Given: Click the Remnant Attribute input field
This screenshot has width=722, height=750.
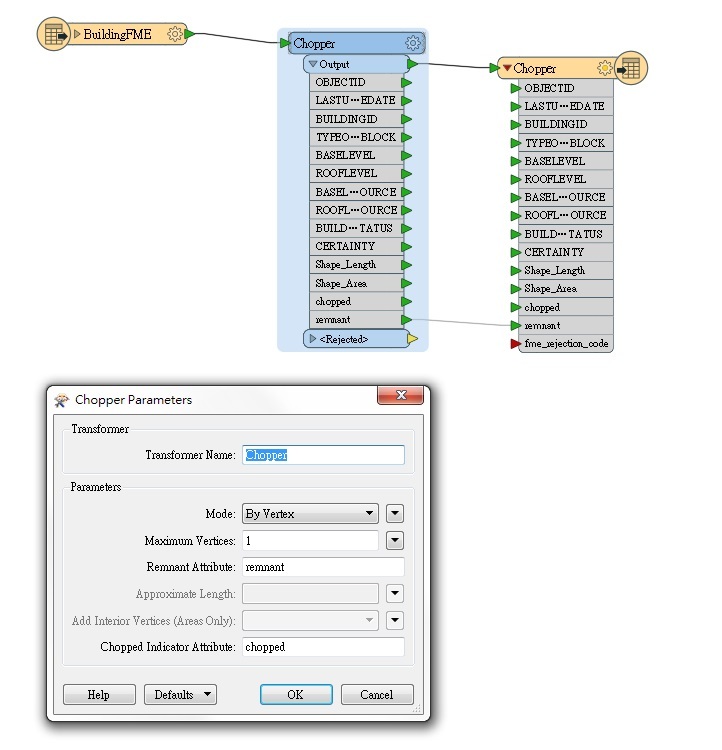Looking at the screenshot, I should (x=323, y=567).
